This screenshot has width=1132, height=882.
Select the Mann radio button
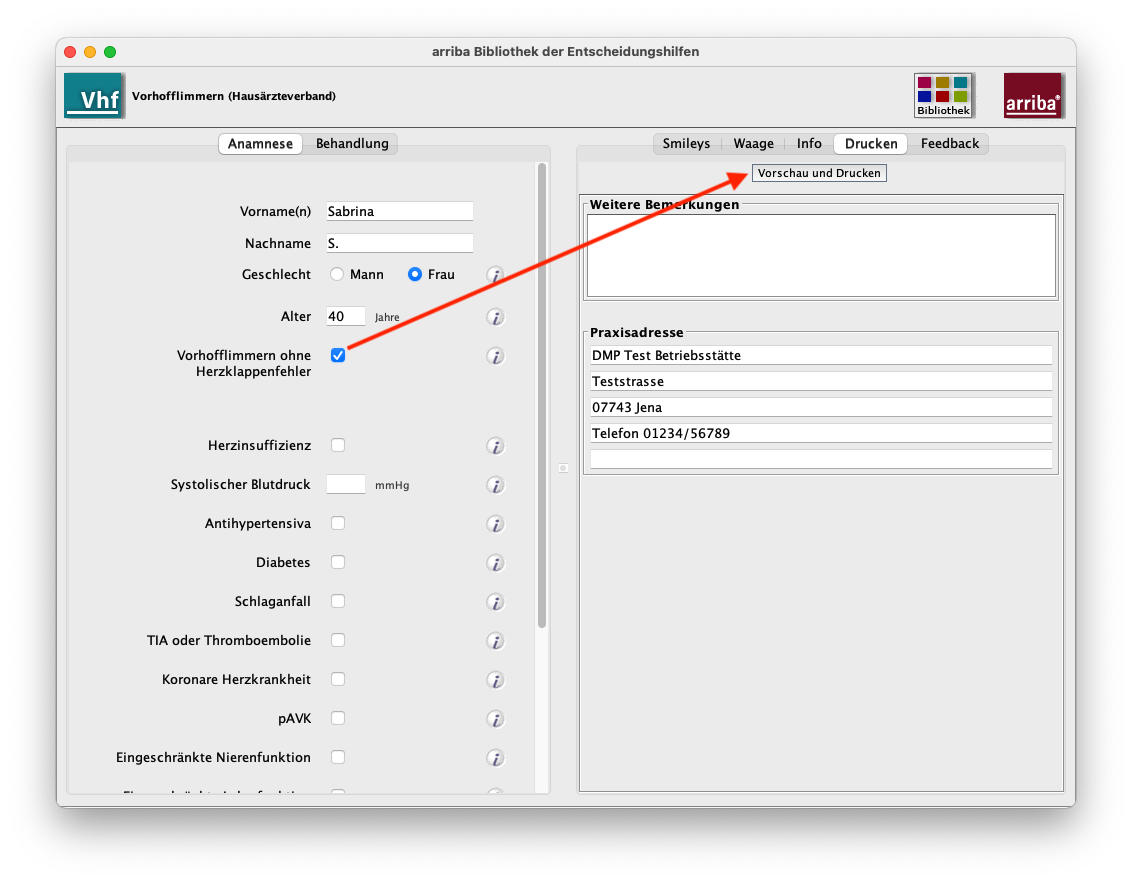point(337,274)
